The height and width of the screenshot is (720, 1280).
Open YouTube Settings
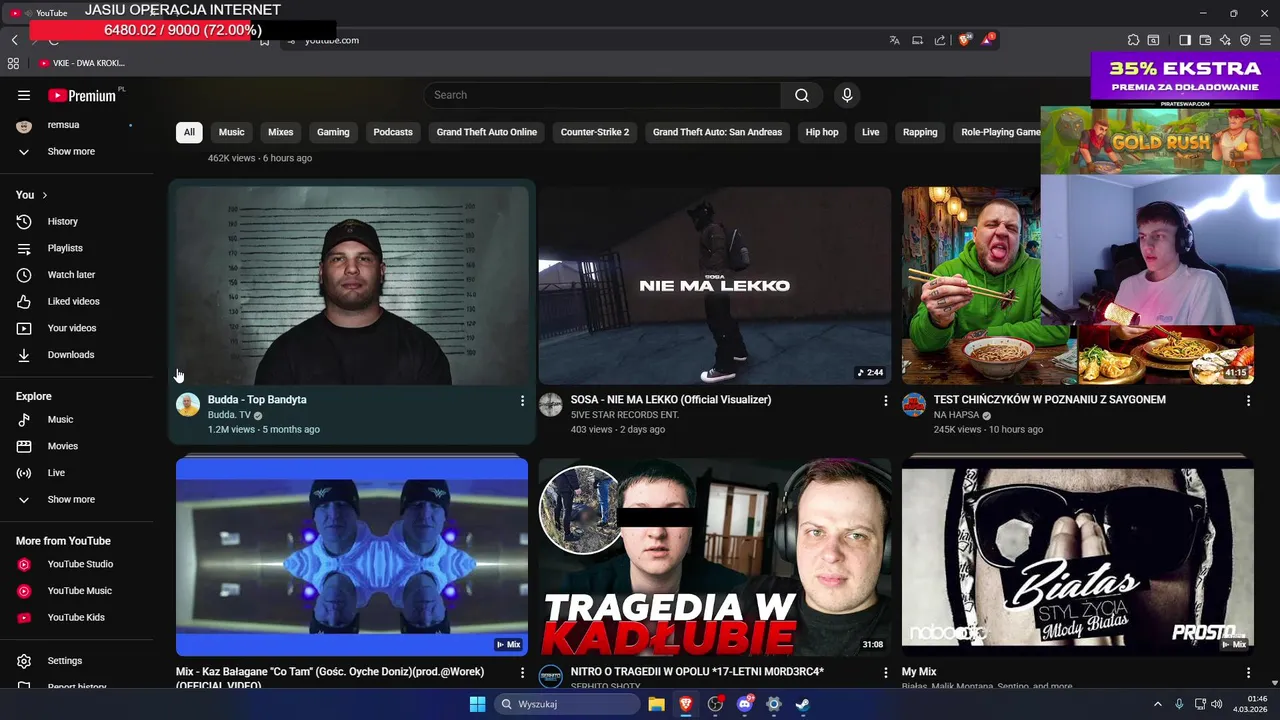(x=76, y=661)
